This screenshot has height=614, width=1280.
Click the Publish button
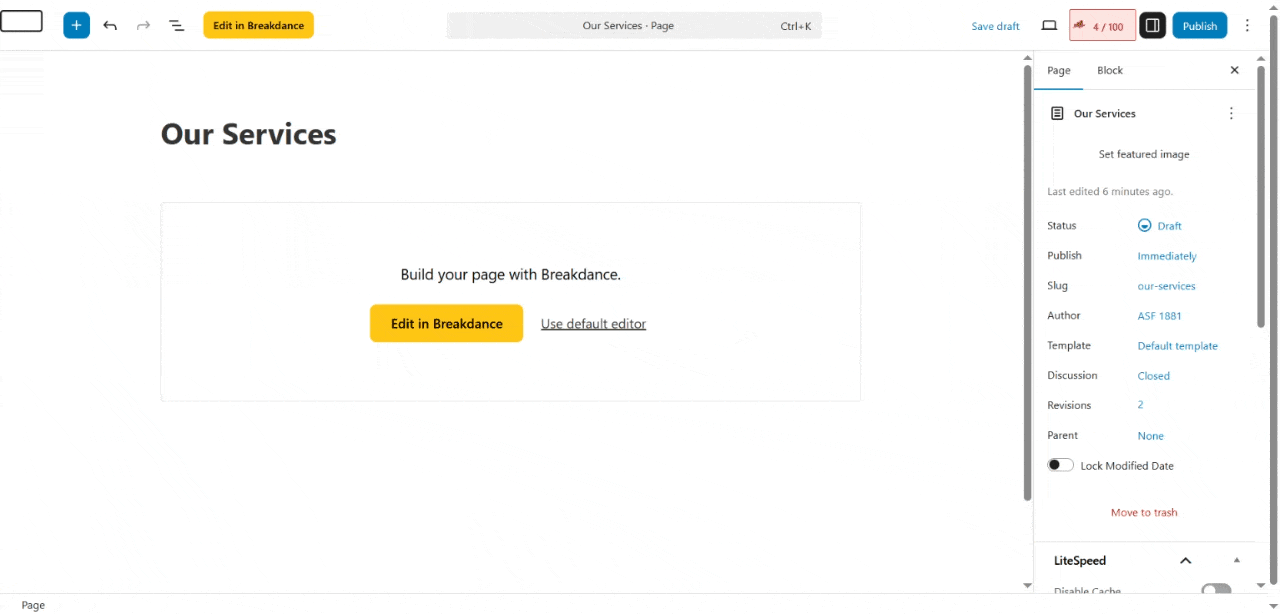click(1199, 25)
